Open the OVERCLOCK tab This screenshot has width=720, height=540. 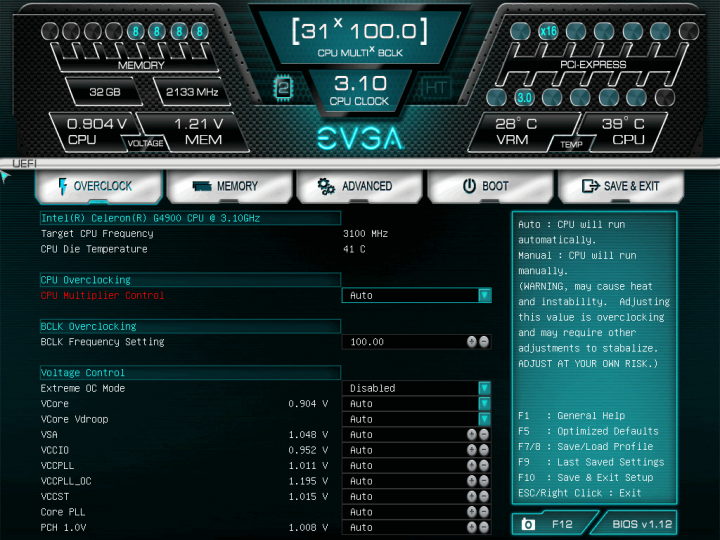99,186
